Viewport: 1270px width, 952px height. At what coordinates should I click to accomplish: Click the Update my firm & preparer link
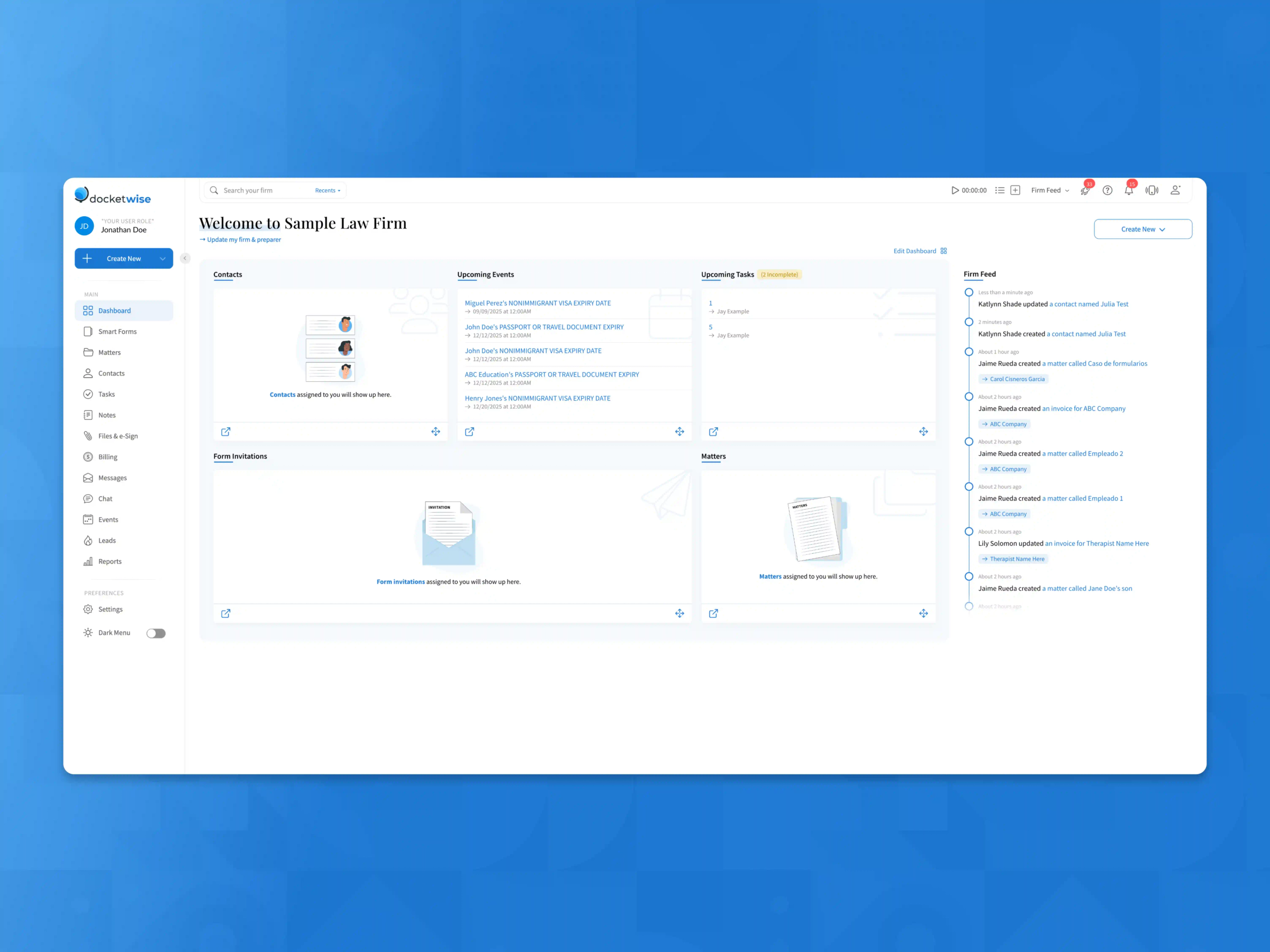243,239
